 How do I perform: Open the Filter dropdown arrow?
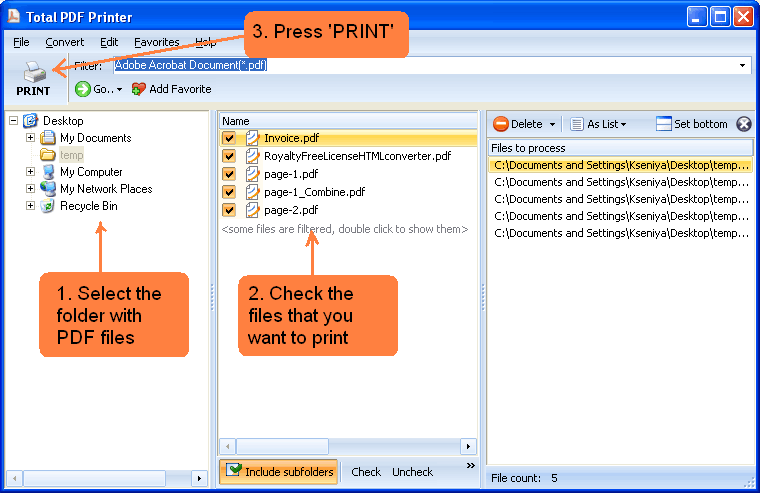click(742, 65)
